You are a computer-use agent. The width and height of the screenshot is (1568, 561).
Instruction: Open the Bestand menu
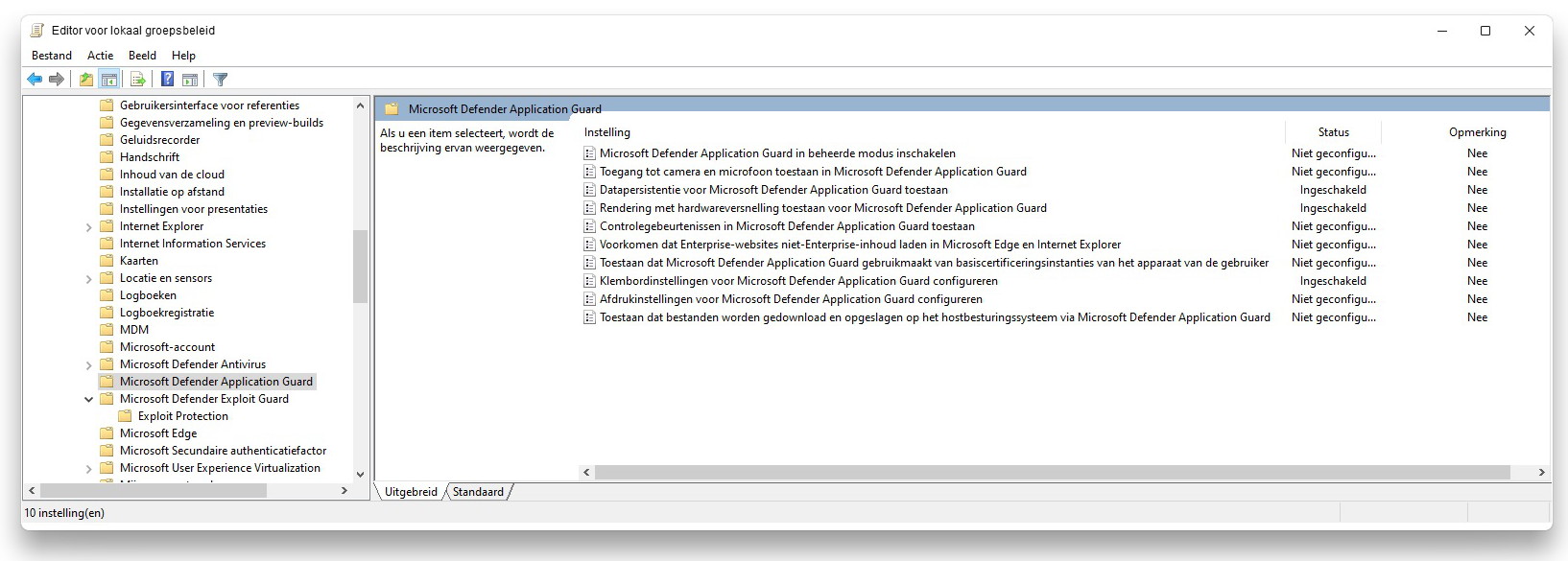[52, 56]
